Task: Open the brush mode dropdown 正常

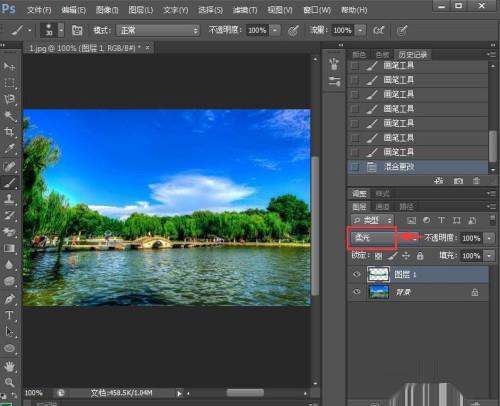Action: coord(158,30)
